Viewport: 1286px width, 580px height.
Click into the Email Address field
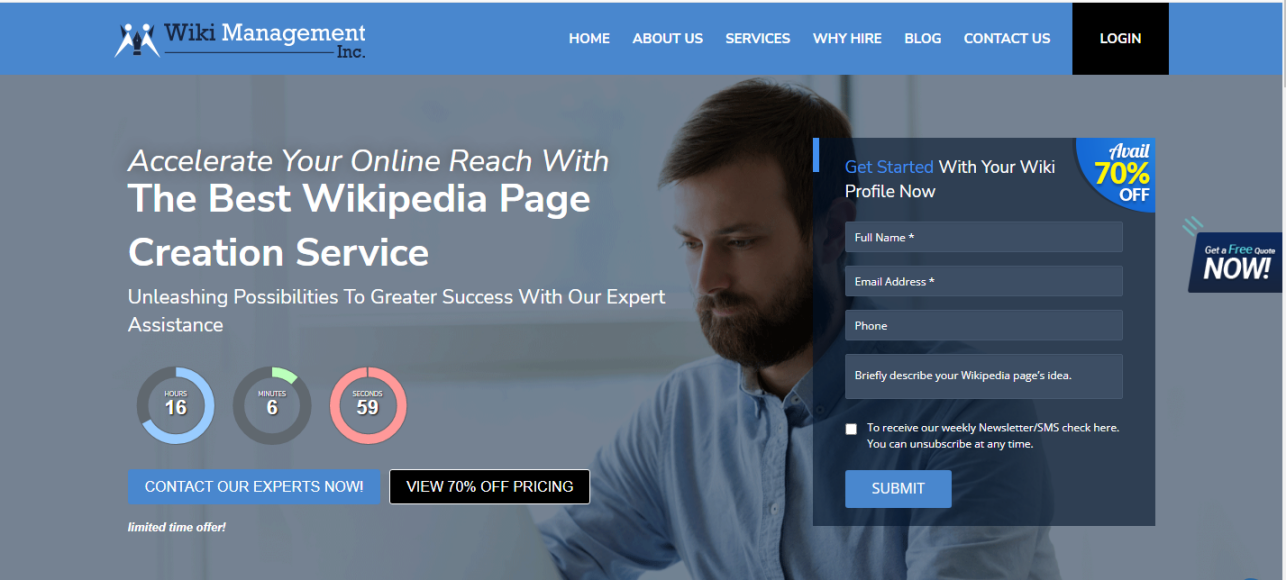tap(984, 281)
